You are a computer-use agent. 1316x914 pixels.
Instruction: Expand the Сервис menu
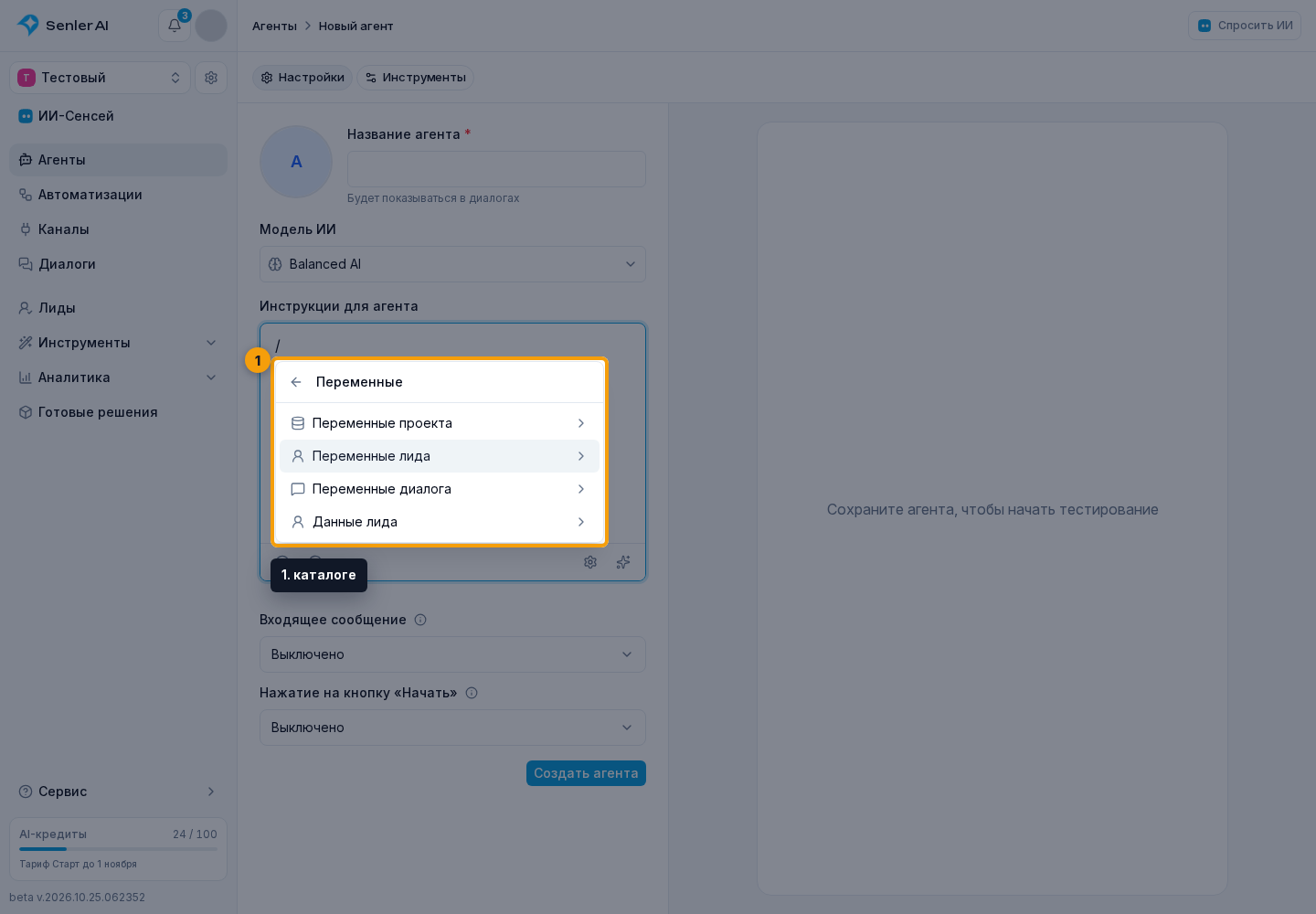118,792
